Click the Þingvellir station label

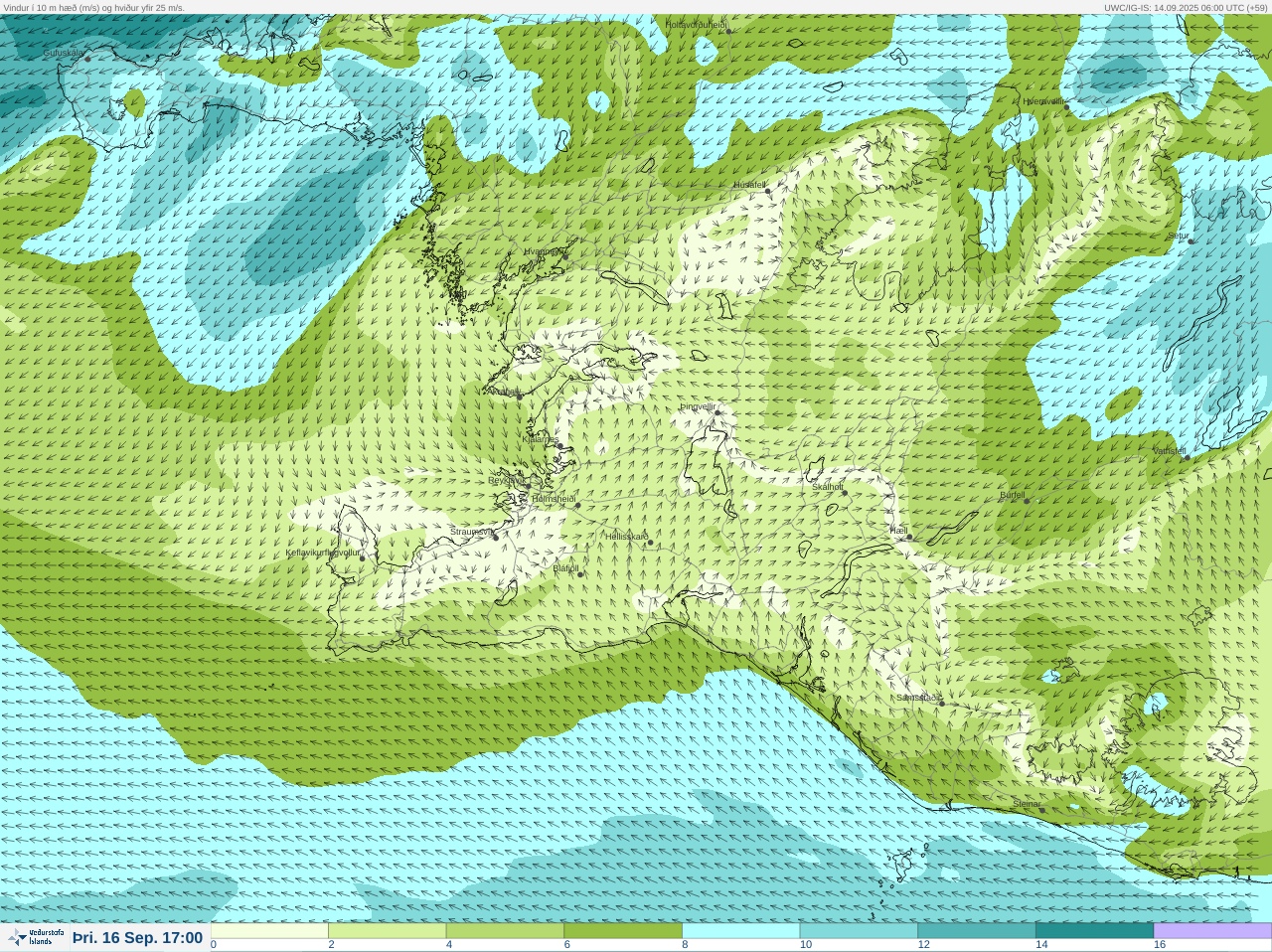[x=698, y=406]
